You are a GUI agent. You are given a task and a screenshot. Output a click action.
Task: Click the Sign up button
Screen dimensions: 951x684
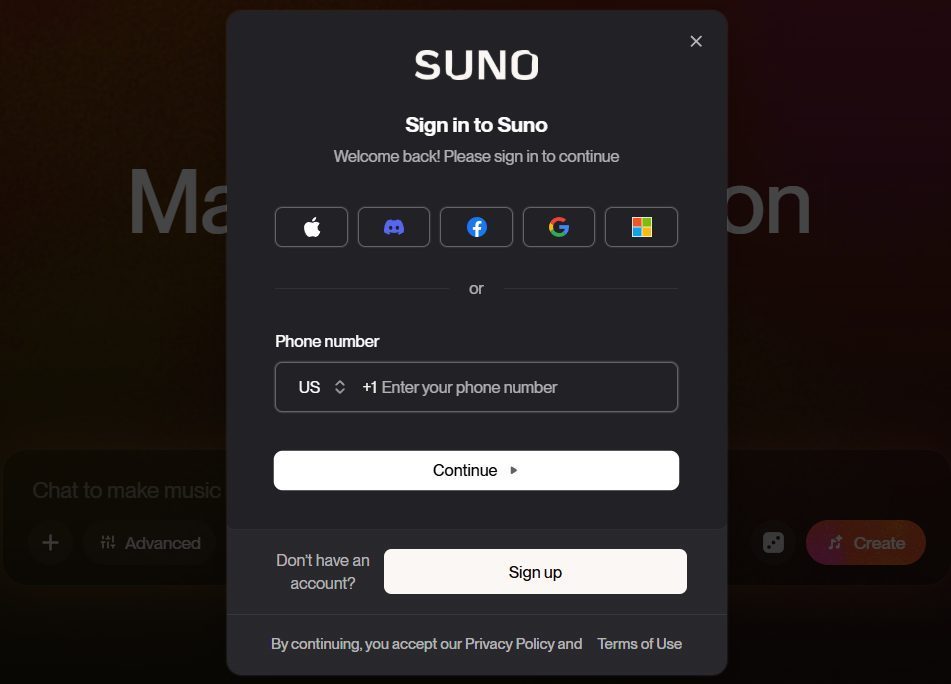coord(535,572)
